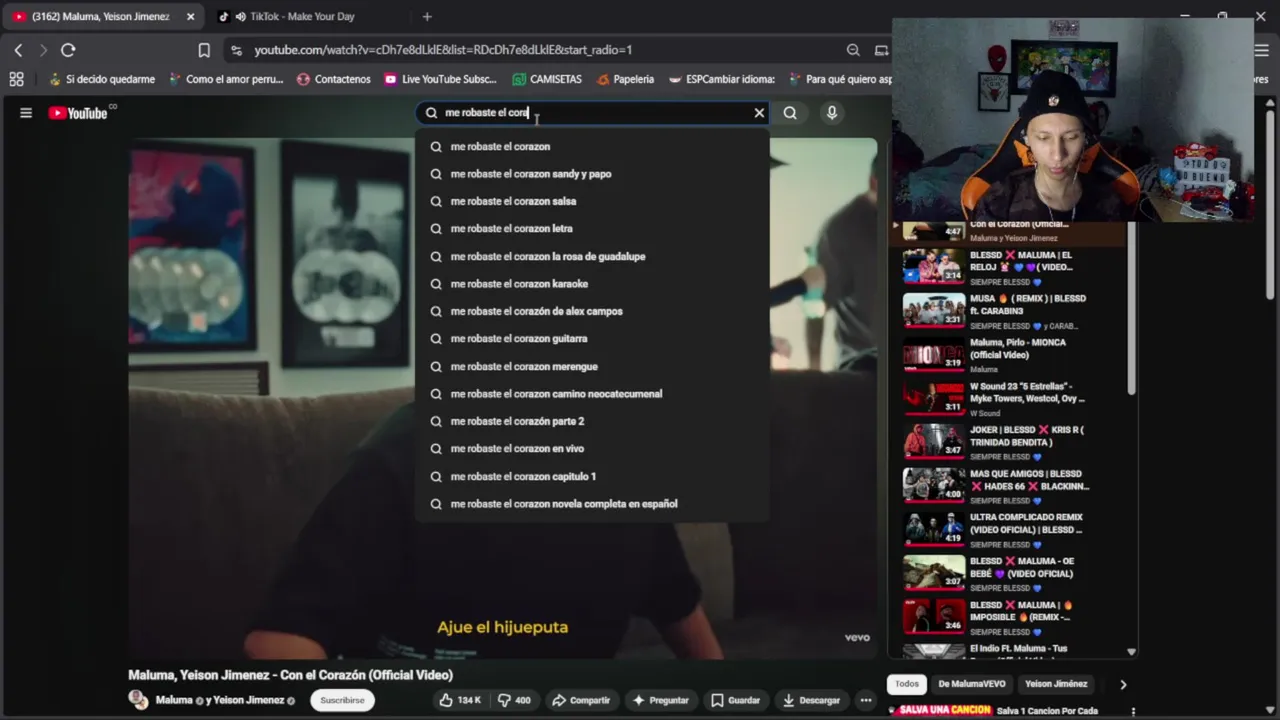This screenshot has height=720, width=1280.
Task: Select suggestion ending 'parte 2'
Action: point(592,421)
